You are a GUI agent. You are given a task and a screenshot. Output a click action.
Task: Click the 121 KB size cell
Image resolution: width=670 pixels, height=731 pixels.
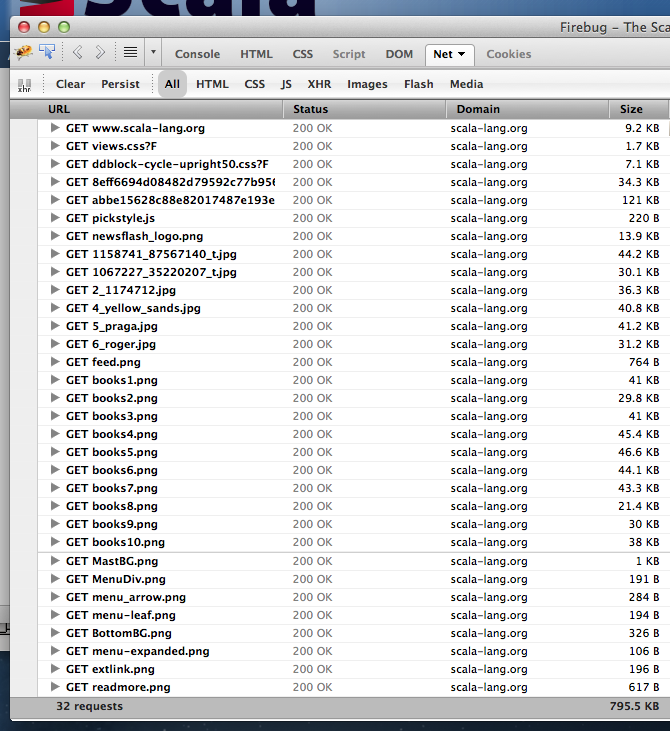coord(641,200)
